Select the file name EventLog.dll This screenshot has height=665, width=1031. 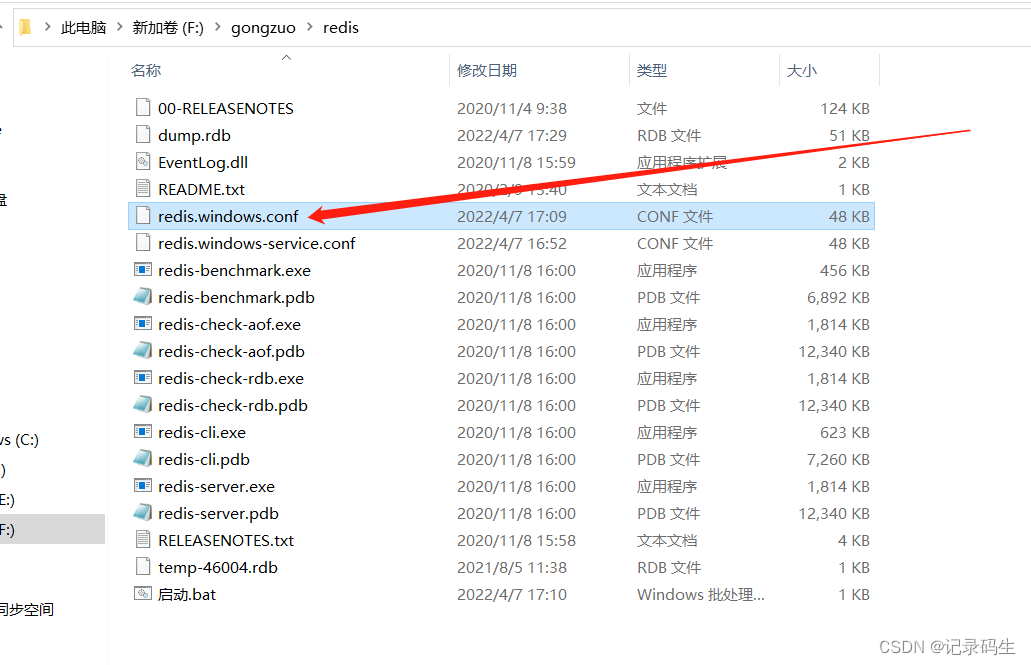click(x=203, y=162)
